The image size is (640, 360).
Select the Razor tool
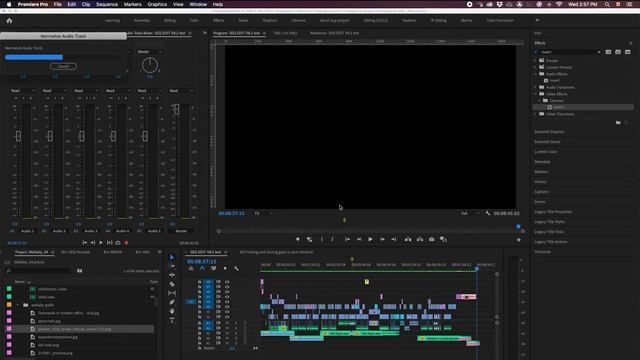tap(172, 284)
